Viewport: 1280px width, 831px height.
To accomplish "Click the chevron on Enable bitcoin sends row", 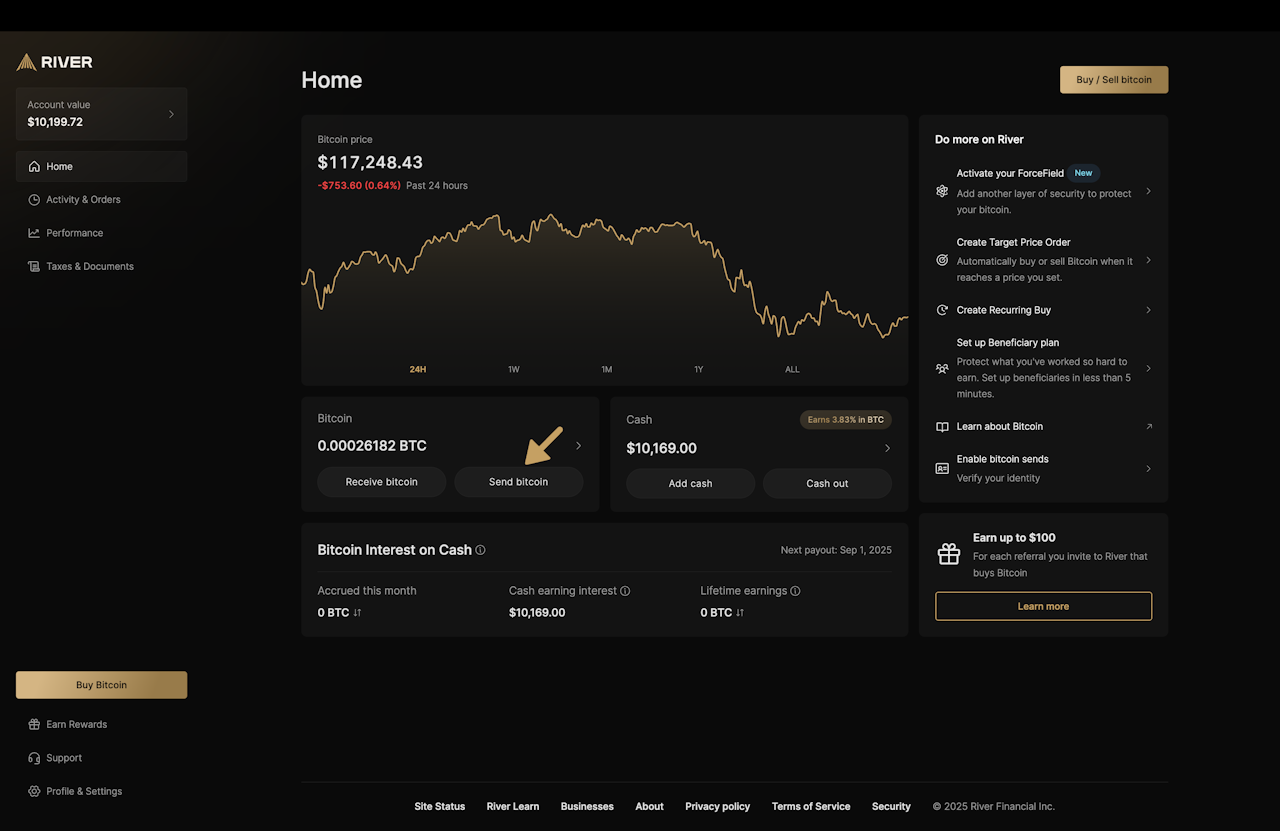I will (x=1148, y=468).
